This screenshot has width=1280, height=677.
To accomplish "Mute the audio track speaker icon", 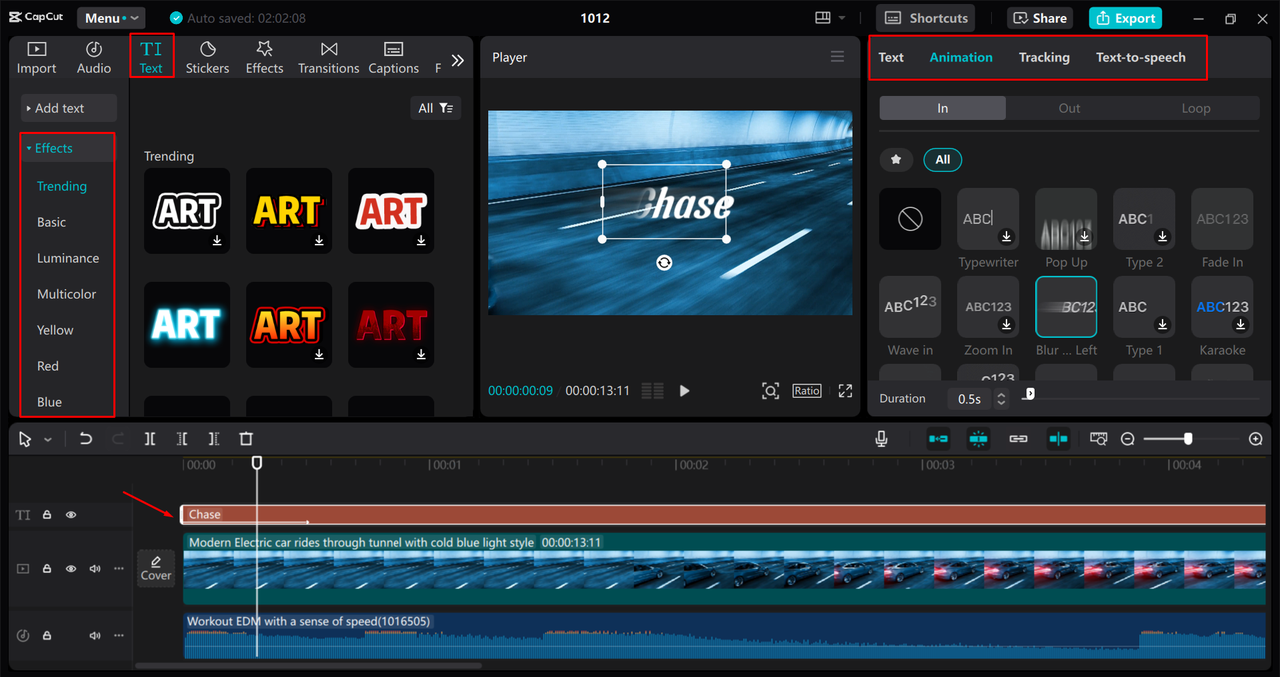I will click(95, 636).
